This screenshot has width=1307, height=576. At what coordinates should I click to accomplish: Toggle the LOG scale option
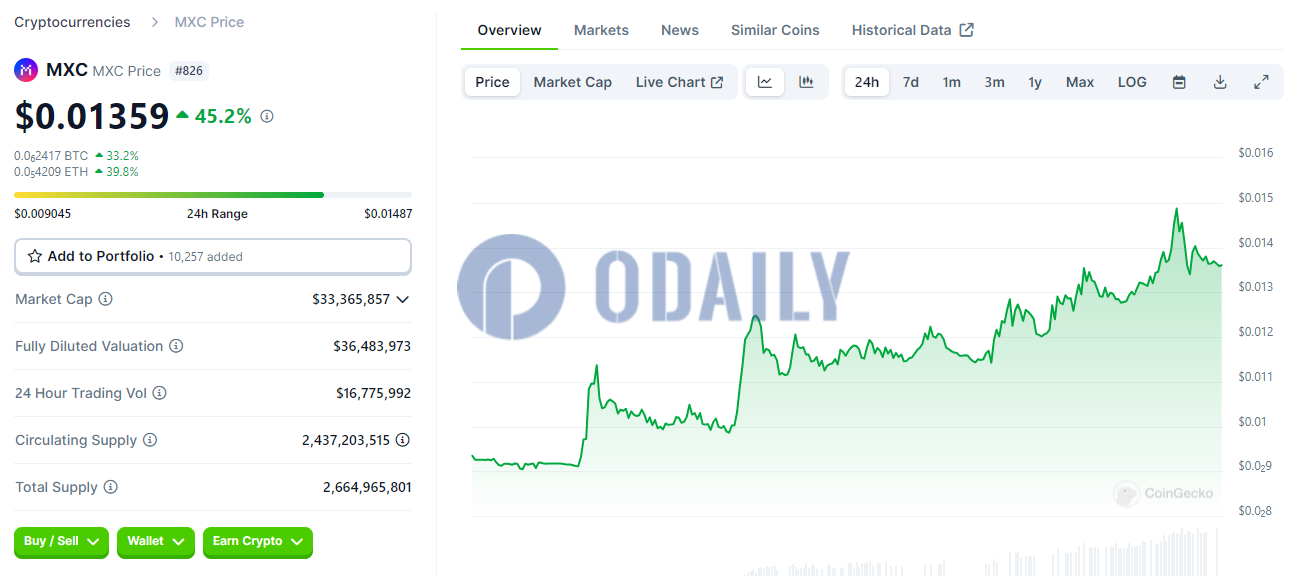pos(1132,82)
